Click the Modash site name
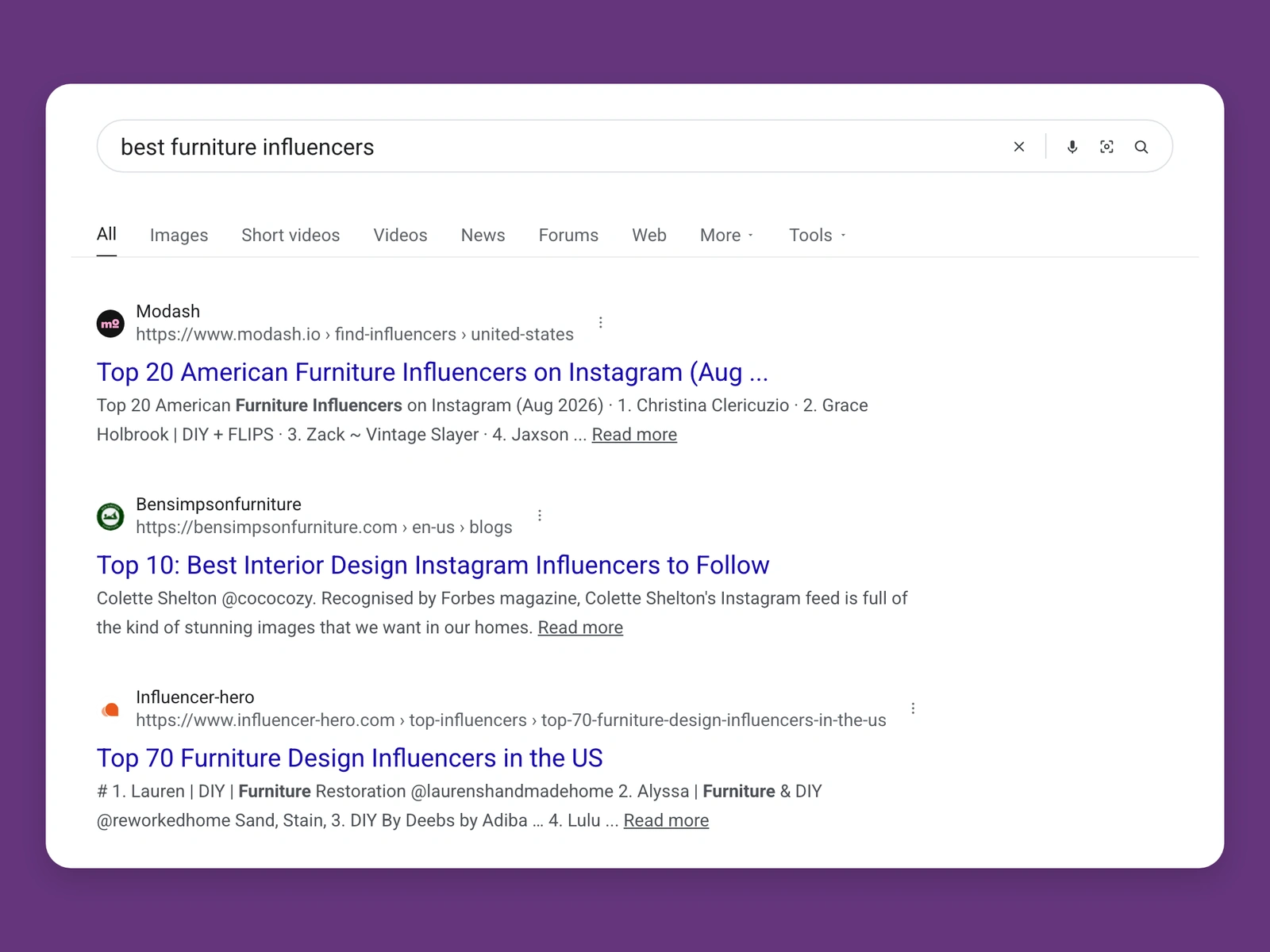Screen dimensions: 1270x952 click(168, 312)
